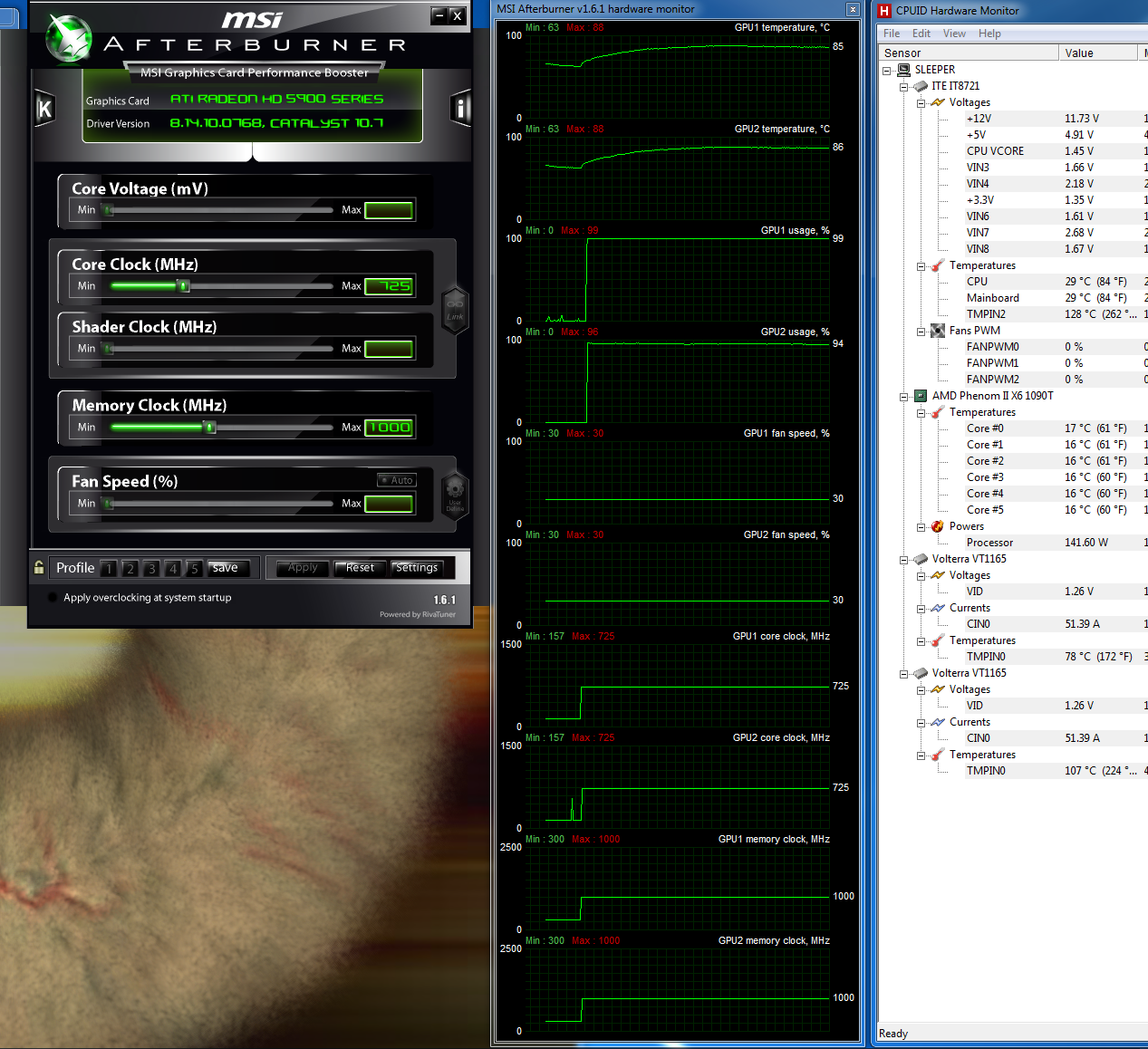Collapse the ITE IT8721 Temperatures node
Viewport: 1148px width, 1049px height.
[x=921, y=266]
